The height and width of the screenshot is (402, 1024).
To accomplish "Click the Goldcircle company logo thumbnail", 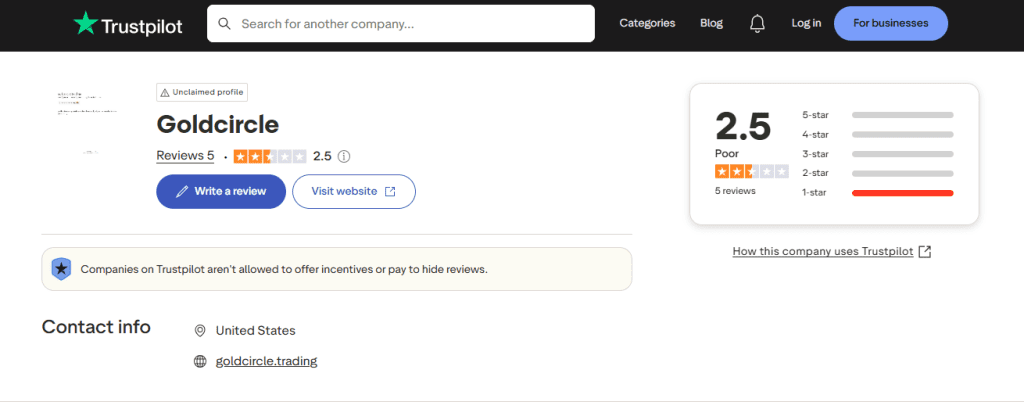I will (x=88, y=124).
